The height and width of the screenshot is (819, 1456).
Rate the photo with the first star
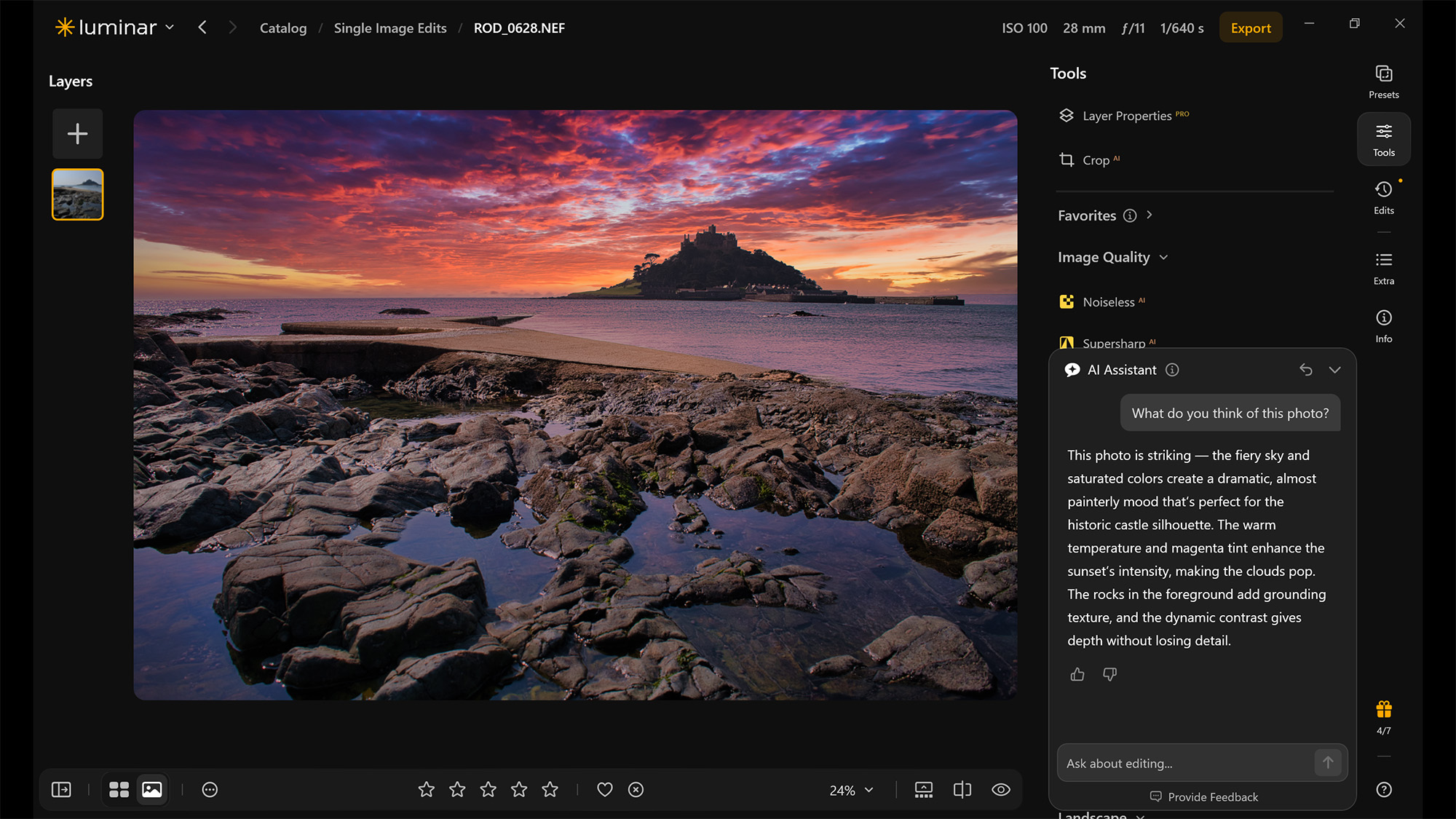click(x=427, y=789)
